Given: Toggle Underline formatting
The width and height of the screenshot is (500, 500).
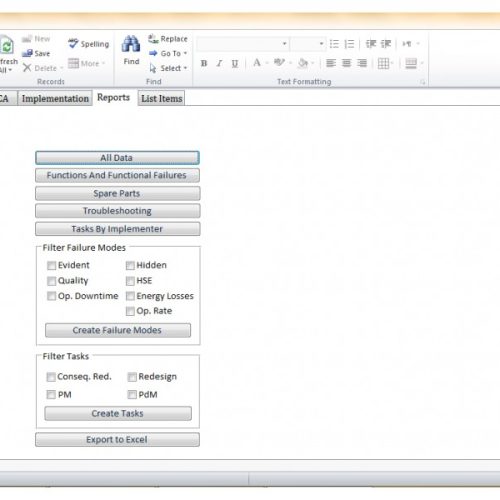Looking at the screenshot, I should (235, 63).
